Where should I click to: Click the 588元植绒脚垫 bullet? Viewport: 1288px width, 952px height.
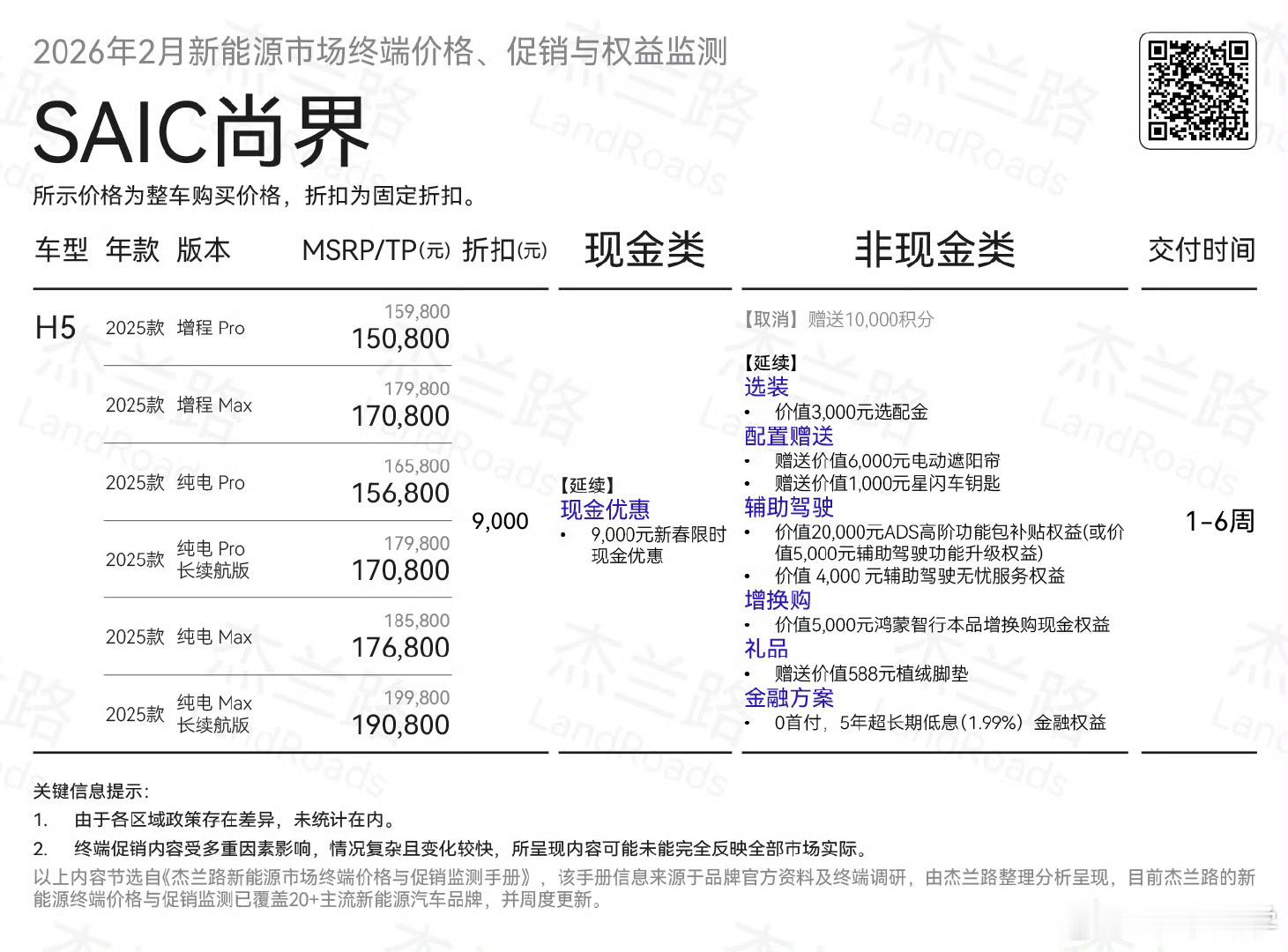pyautogui.click(x=856, y=673)
